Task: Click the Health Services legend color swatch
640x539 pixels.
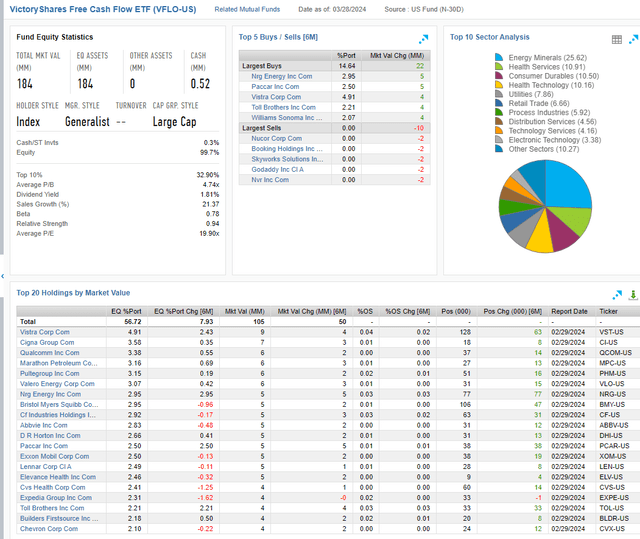Action: pos(500,66)
